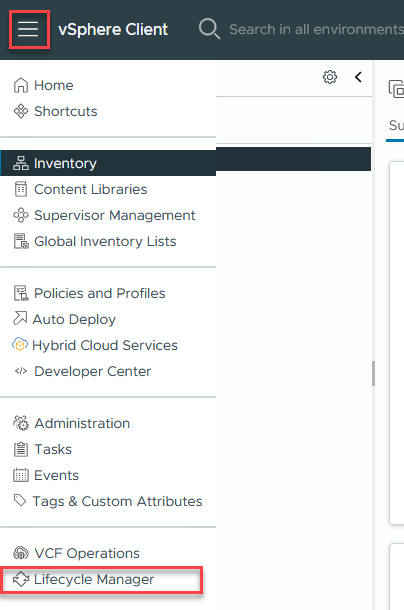
Task: Click the Tags & Custom Attributes tag icon
Action: click(20, 500)
